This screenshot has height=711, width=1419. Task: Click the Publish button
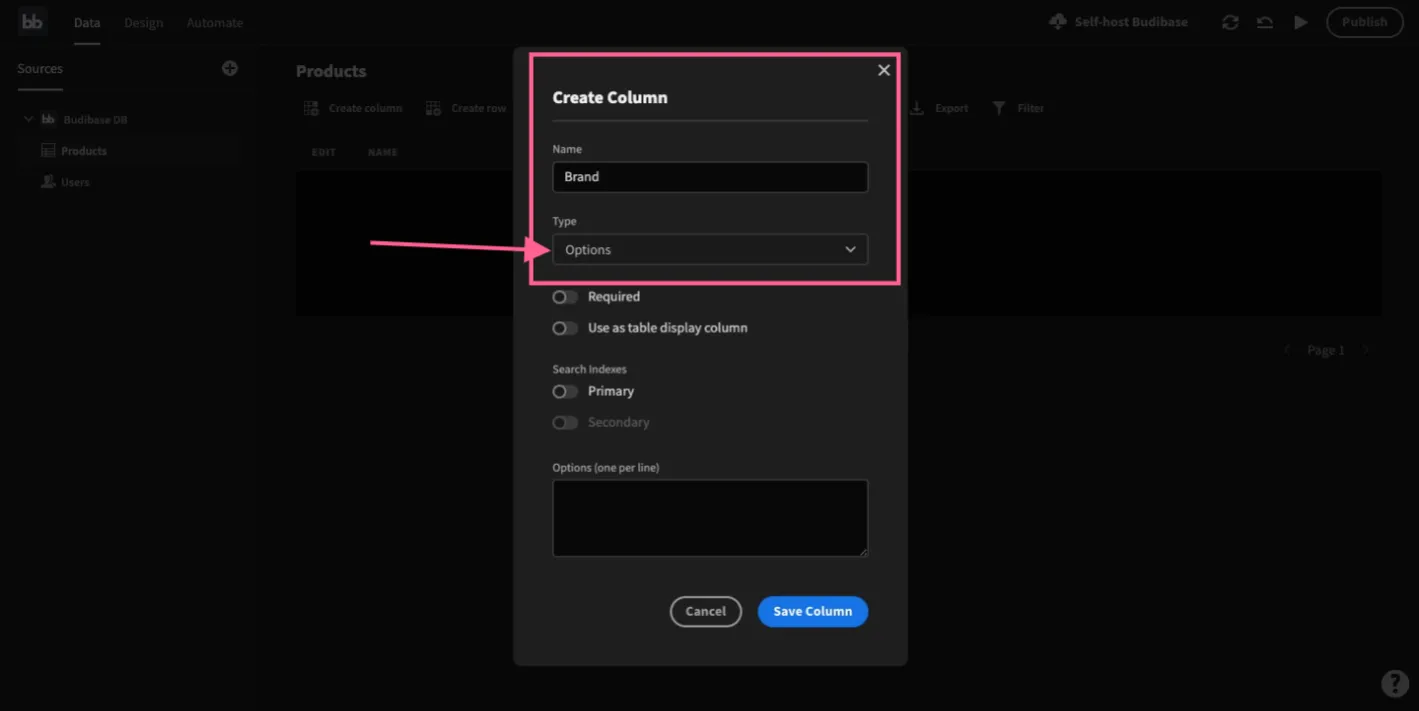click(x=1365, y=22)
